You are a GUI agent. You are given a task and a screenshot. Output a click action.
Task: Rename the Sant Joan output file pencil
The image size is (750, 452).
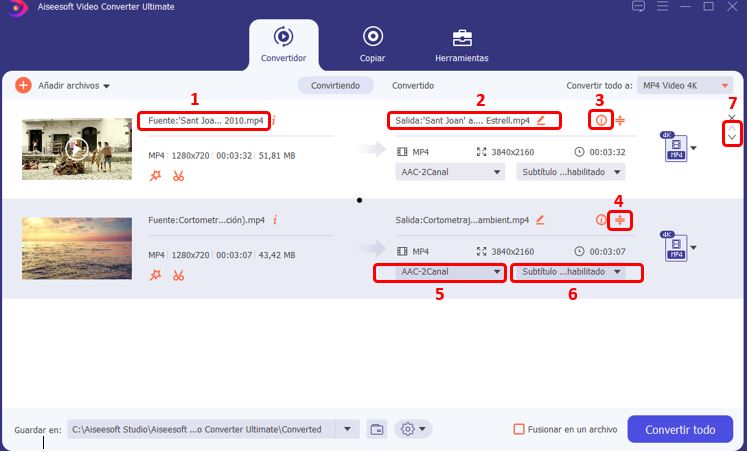click(x=541, y=121)
